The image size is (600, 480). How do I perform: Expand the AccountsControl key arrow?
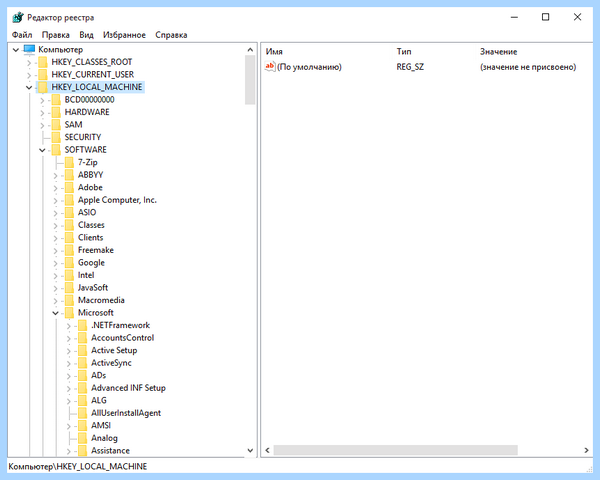pos(69,338)
